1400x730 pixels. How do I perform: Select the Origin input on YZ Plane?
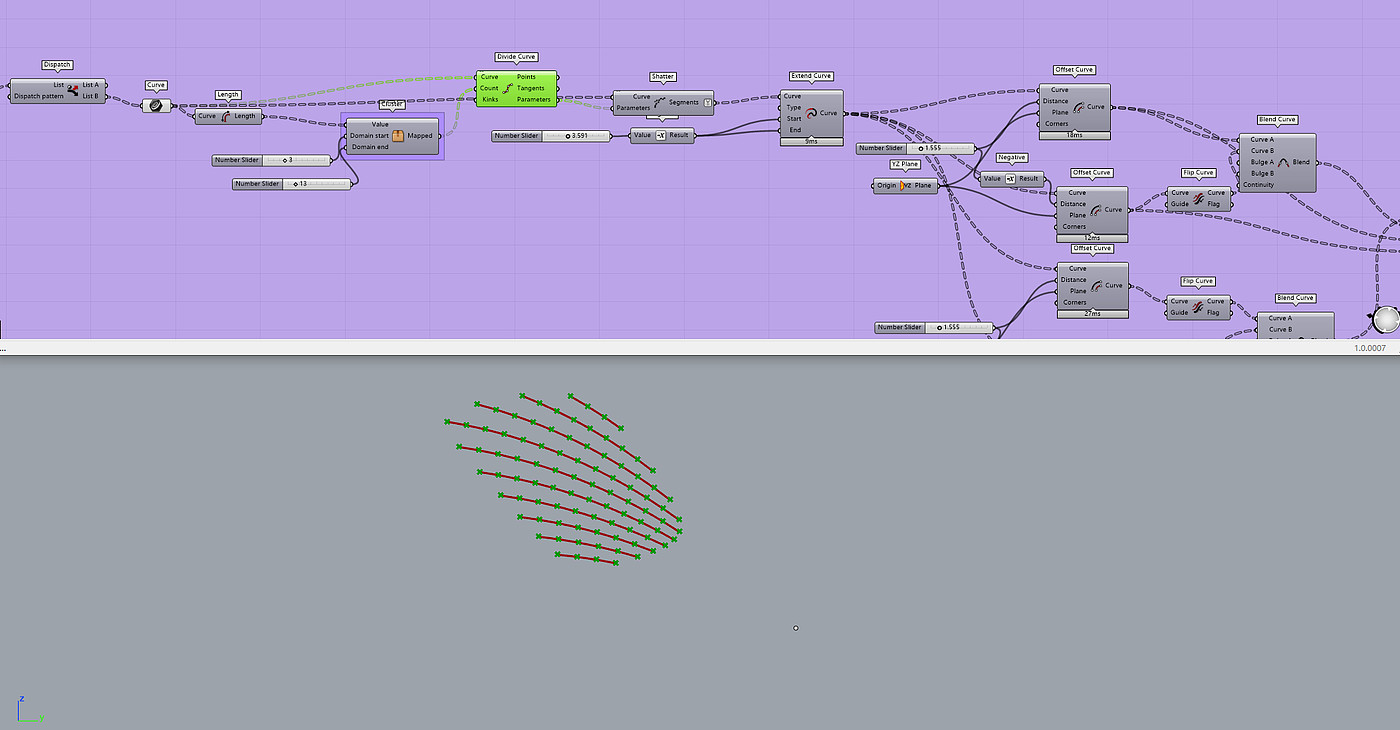(887, 185)
